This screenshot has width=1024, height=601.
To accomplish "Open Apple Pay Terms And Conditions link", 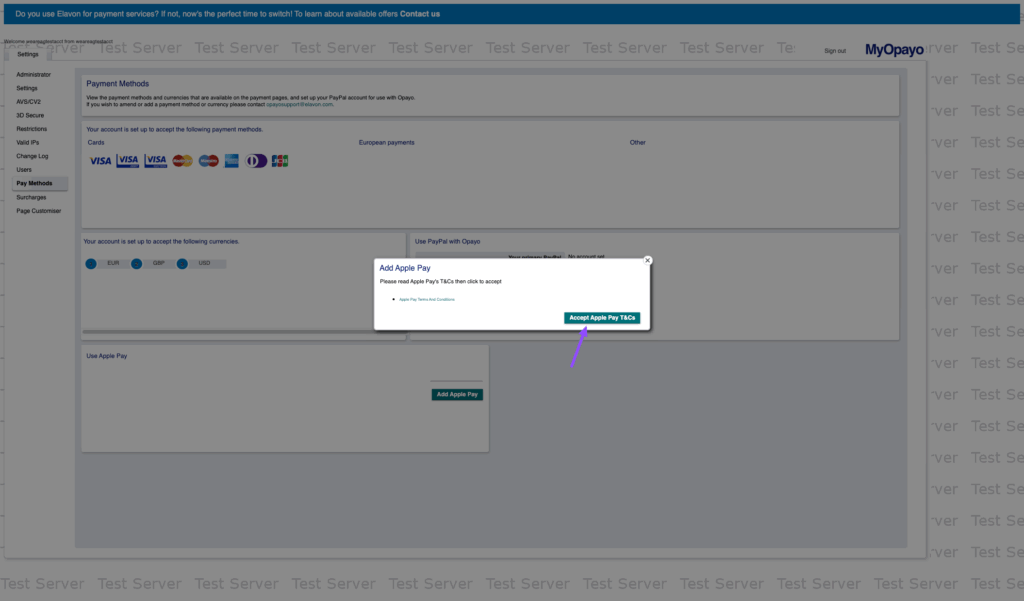I will click(427, 299).
